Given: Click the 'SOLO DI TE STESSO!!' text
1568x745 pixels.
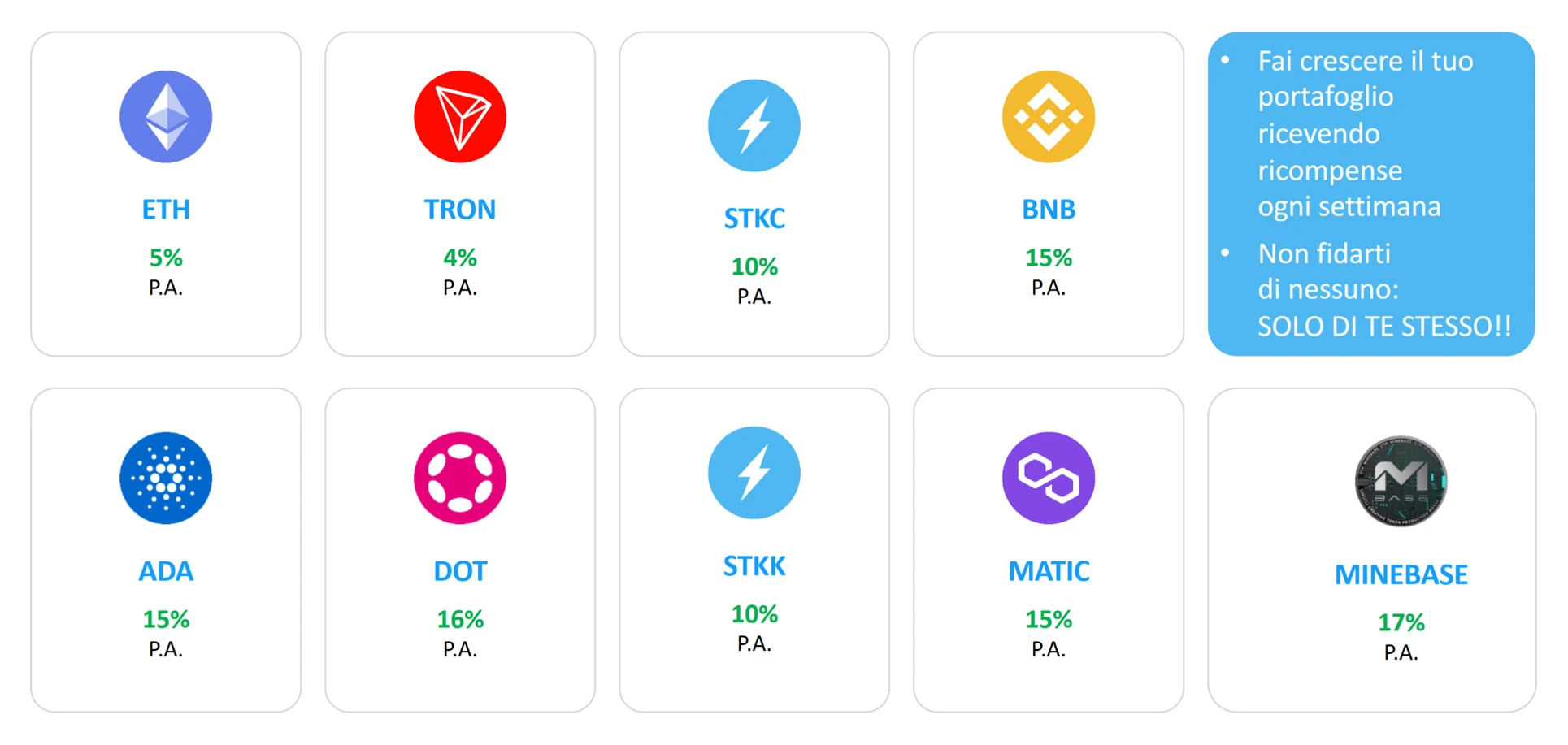Looking at the screenshot, I should 1384,327.
